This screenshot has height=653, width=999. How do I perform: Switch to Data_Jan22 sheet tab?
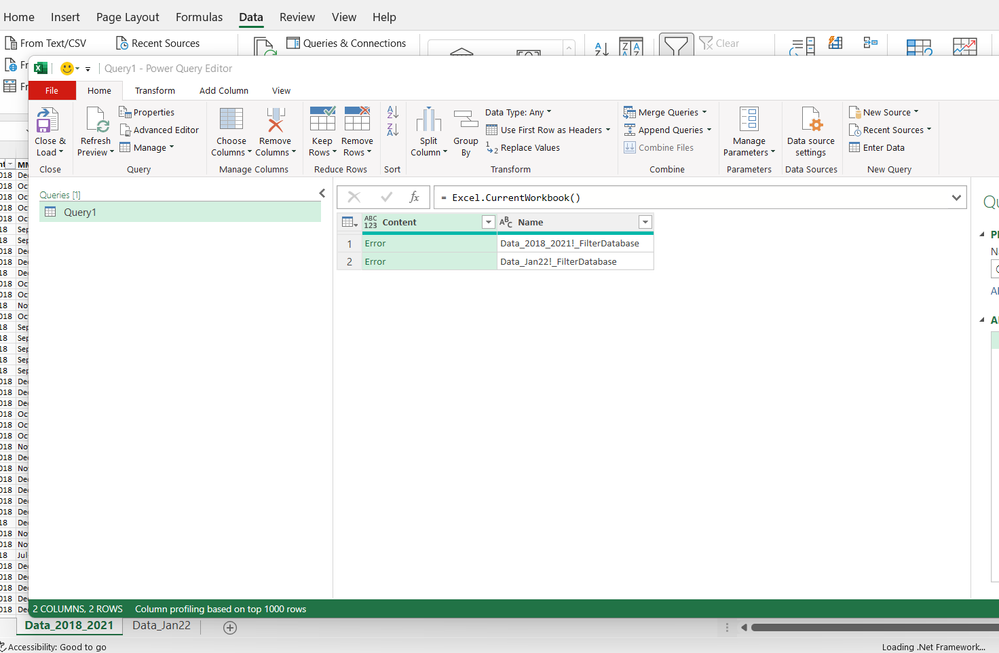[161, 626]
